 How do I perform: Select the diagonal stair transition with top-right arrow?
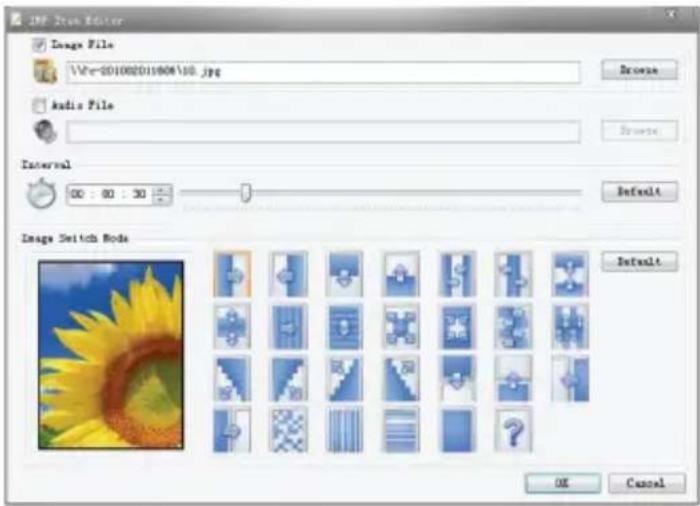click(401, 378)
